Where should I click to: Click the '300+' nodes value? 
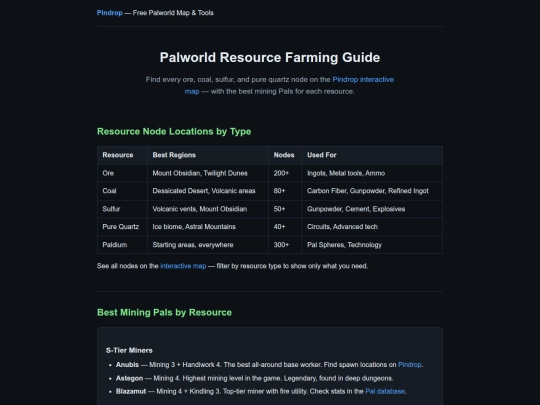pyautogui.click(x=281, y=245)
